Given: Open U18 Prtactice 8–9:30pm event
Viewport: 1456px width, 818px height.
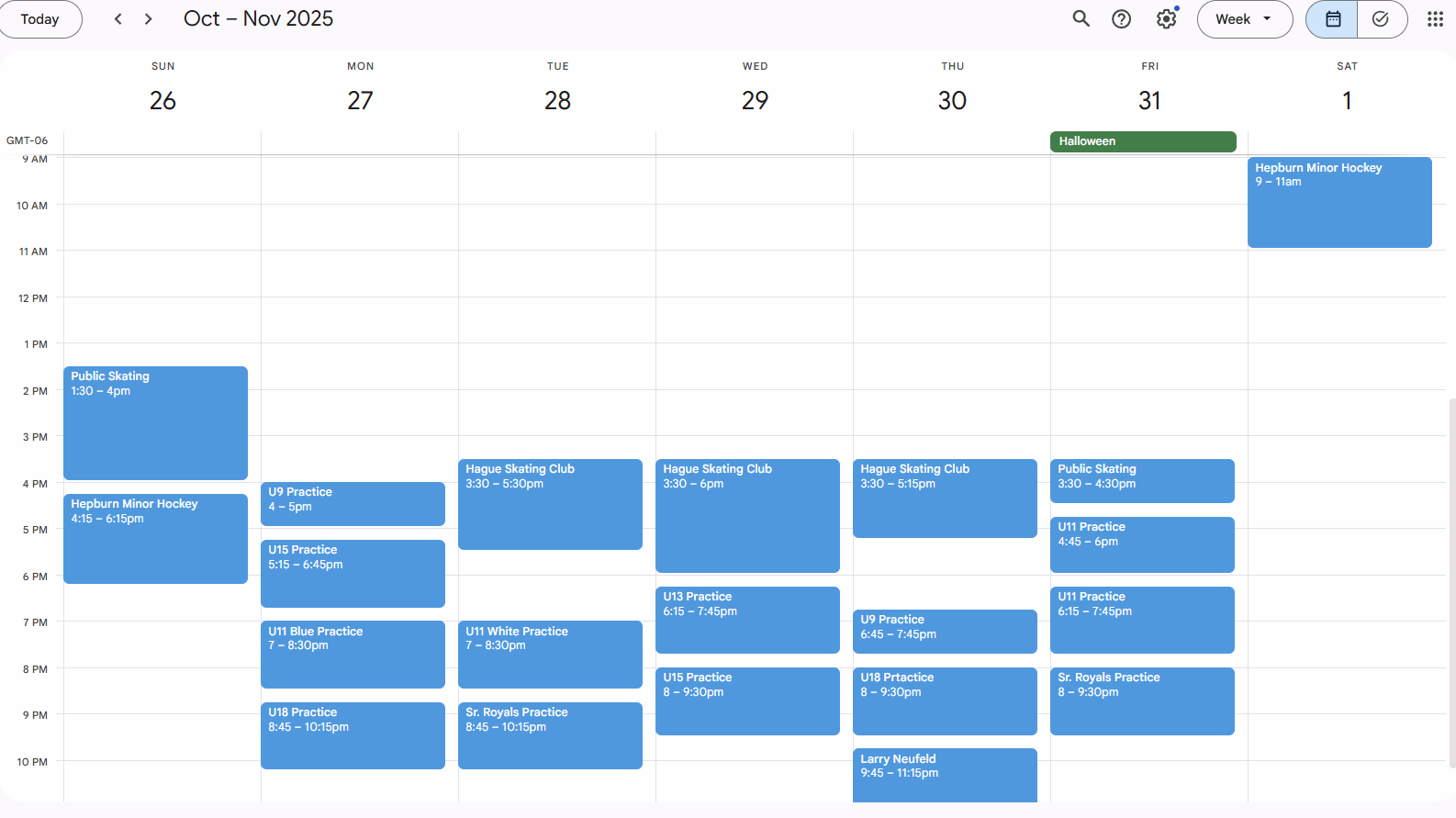Looking at the screenshot, I should pos(945,700).
